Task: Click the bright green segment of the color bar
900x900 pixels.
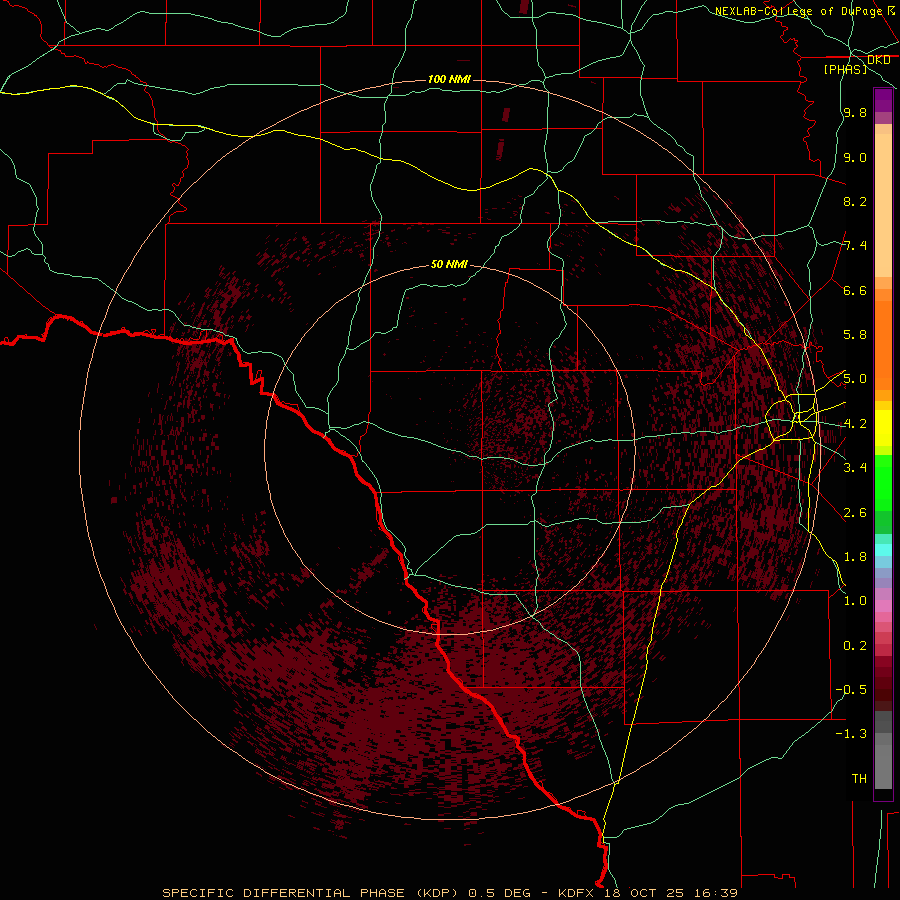Action: click(x=883, y=483)
